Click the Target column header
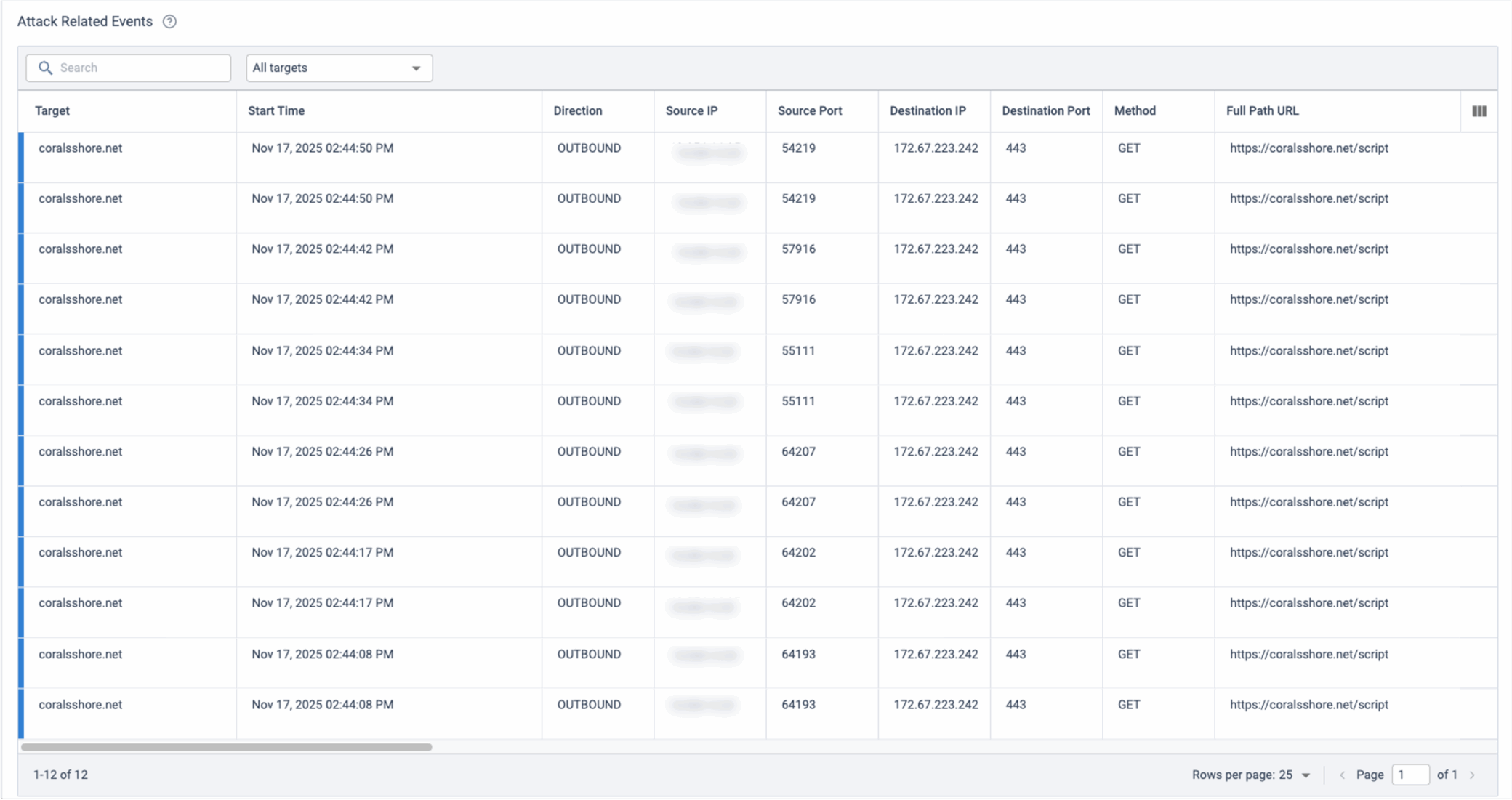This screenshot has width=1512, height=800. pos(52,110)
